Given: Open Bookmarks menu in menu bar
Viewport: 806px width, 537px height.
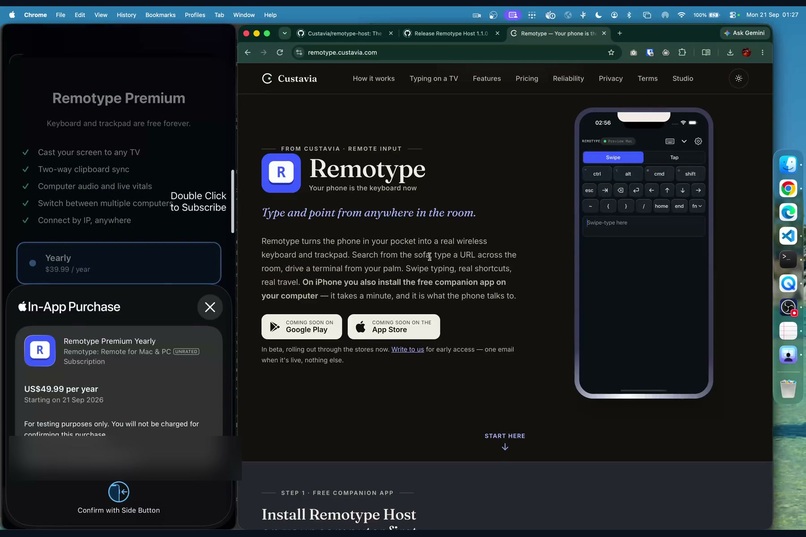Looking at the screenshot, I should [x=160, y=15].
